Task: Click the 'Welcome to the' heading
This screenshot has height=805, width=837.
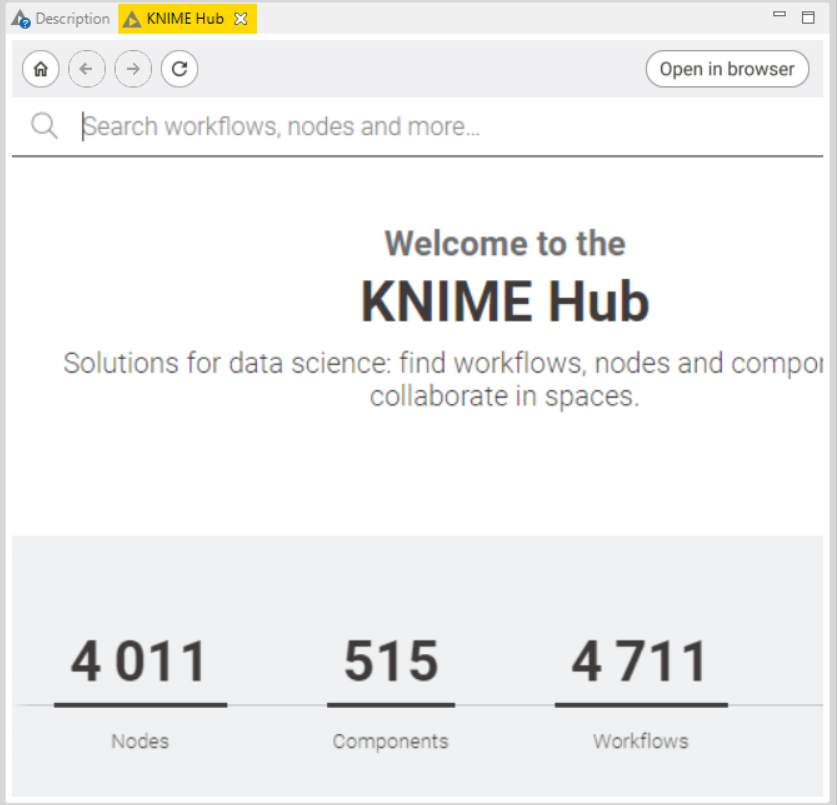Action: (x=505, y=244)
